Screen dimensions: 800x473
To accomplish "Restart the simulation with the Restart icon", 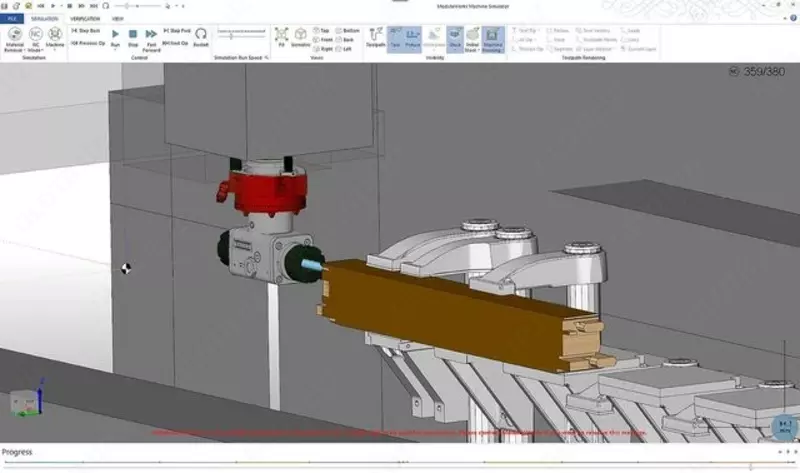I will pos(200,38).
